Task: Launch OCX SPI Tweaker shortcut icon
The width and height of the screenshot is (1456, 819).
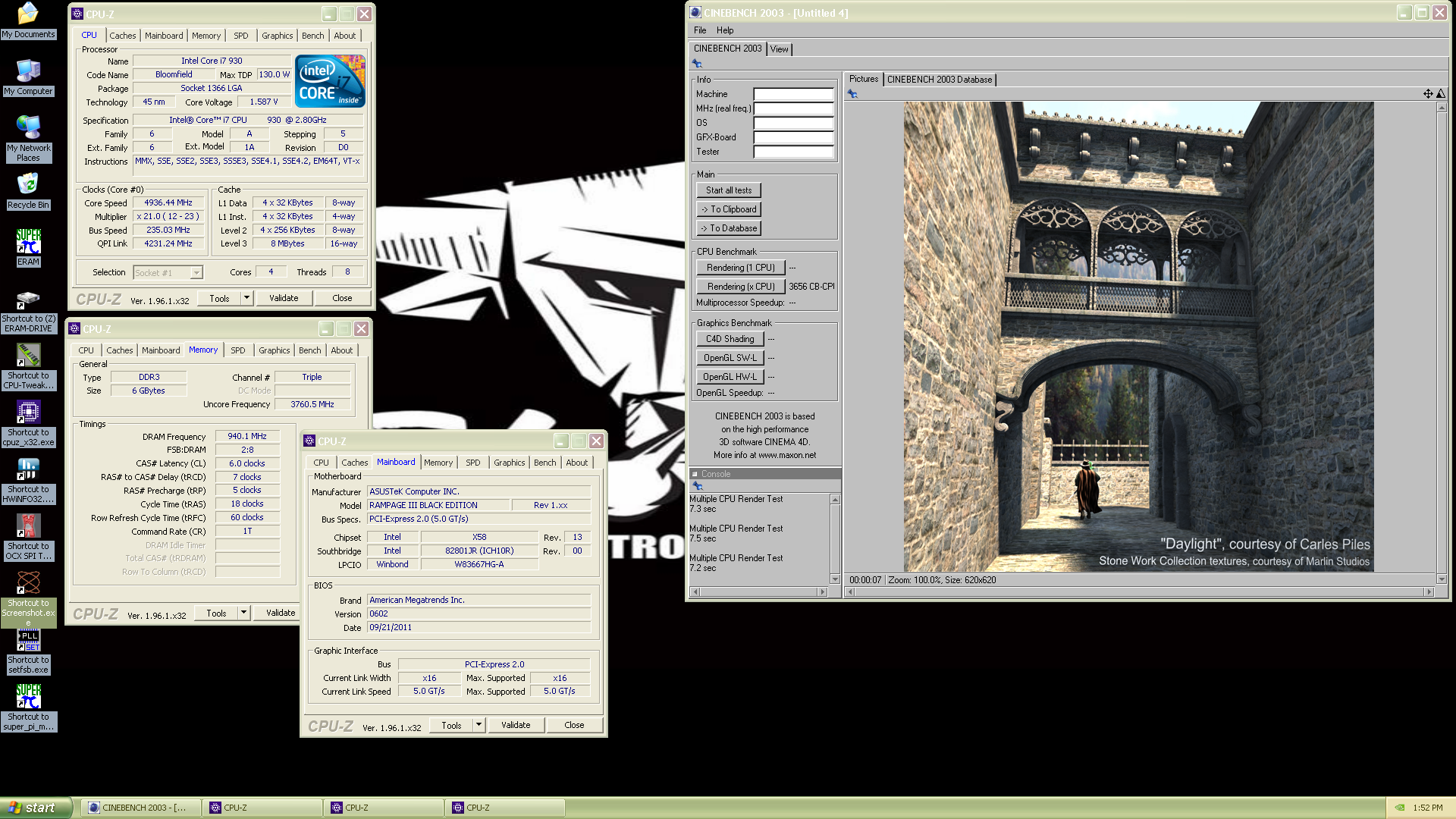Action: tap(28, 538)
